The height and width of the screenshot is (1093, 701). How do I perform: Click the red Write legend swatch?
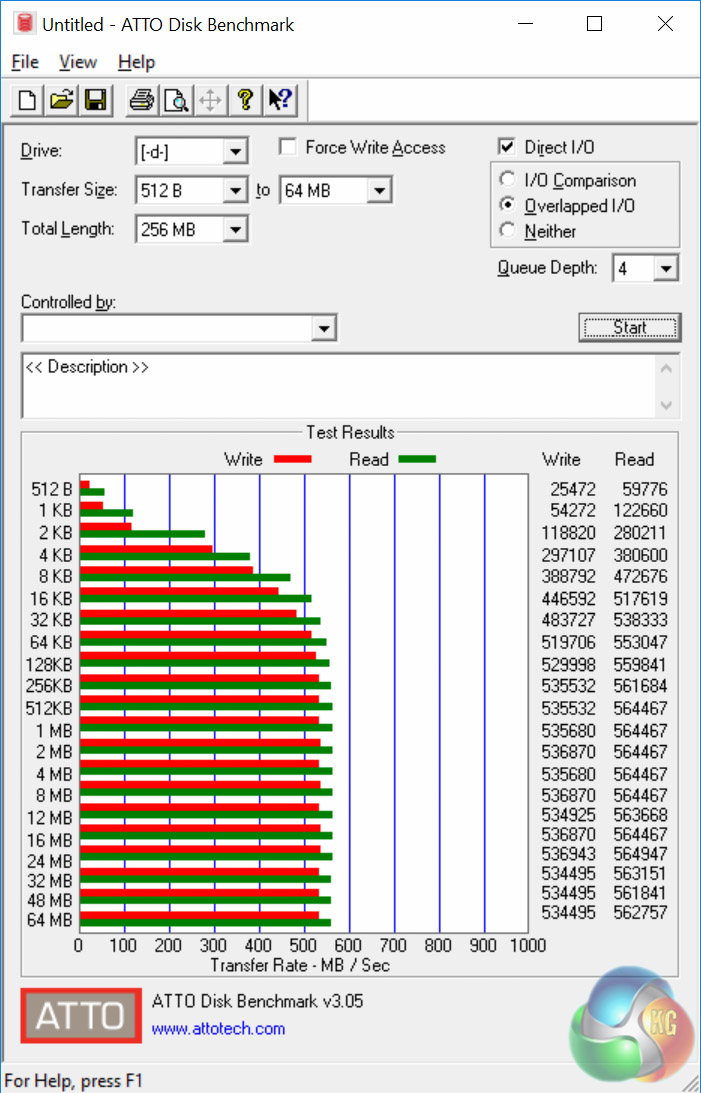[293, 459]
